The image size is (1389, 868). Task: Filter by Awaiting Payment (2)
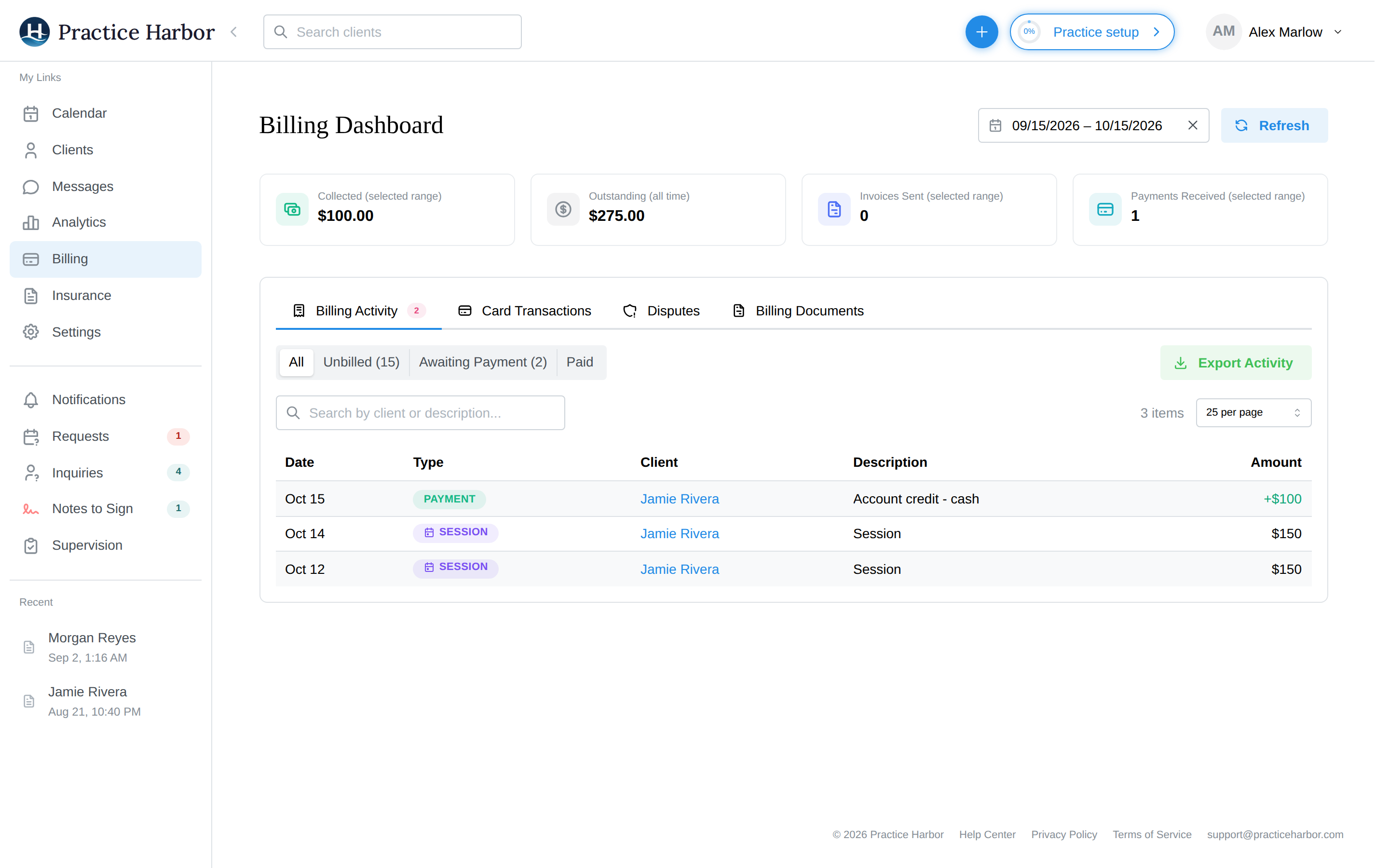pyautogui.click(x=483, y=362)
